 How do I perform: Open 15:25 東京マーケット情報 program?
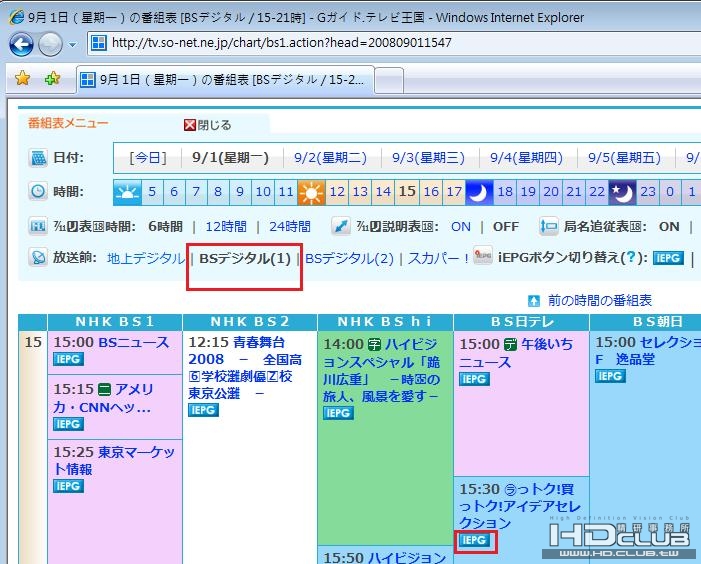coord(114,461)
